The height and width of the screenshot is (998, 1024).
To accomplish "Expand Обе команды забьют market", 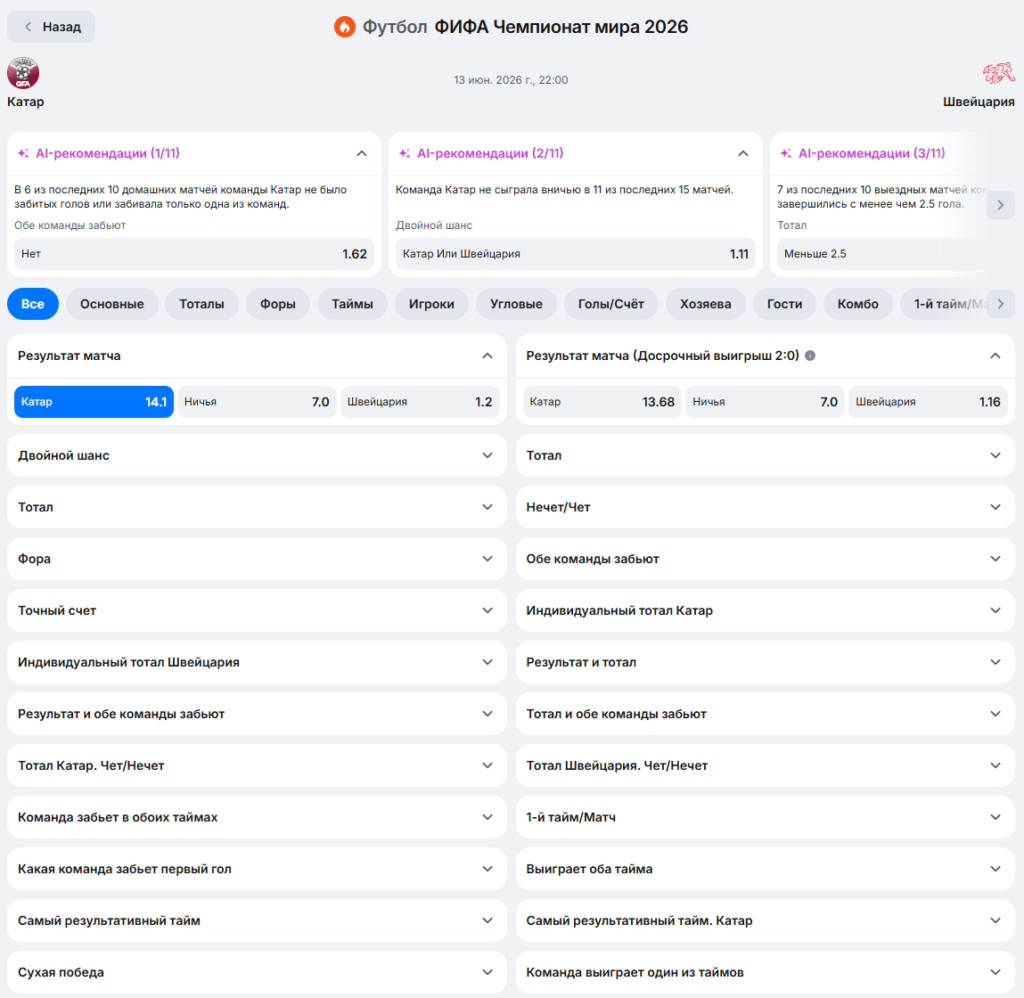I will 765,558.
